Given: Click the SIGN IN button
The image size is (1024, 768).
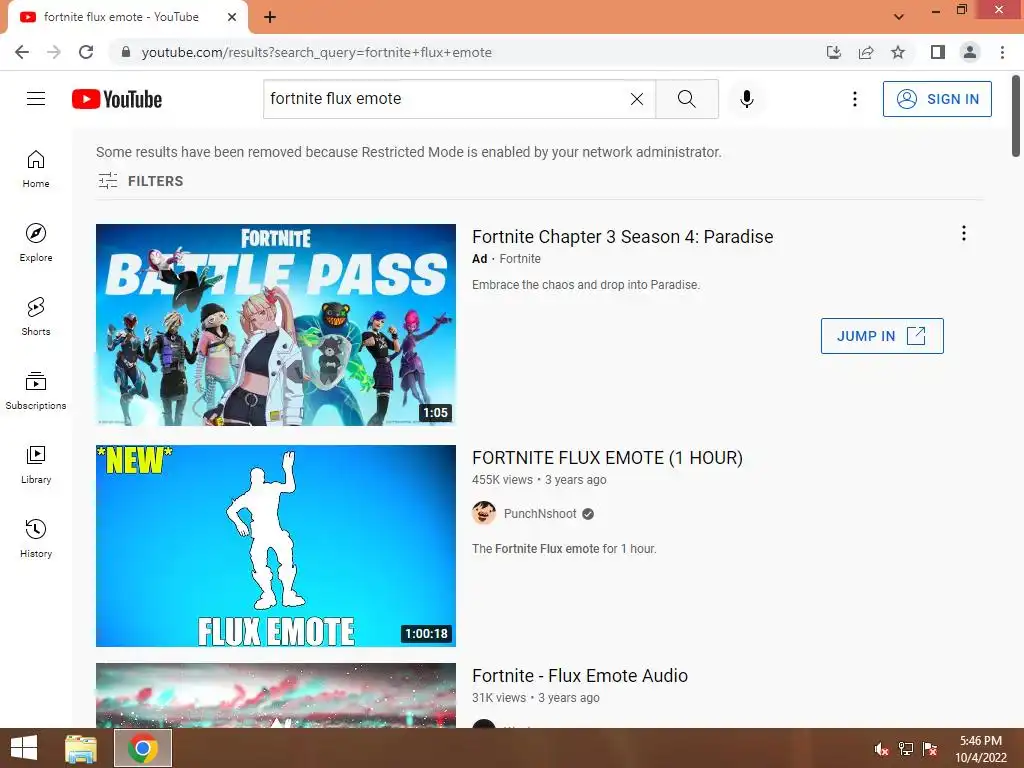Looking at the screenshot, I should point(937,99).
